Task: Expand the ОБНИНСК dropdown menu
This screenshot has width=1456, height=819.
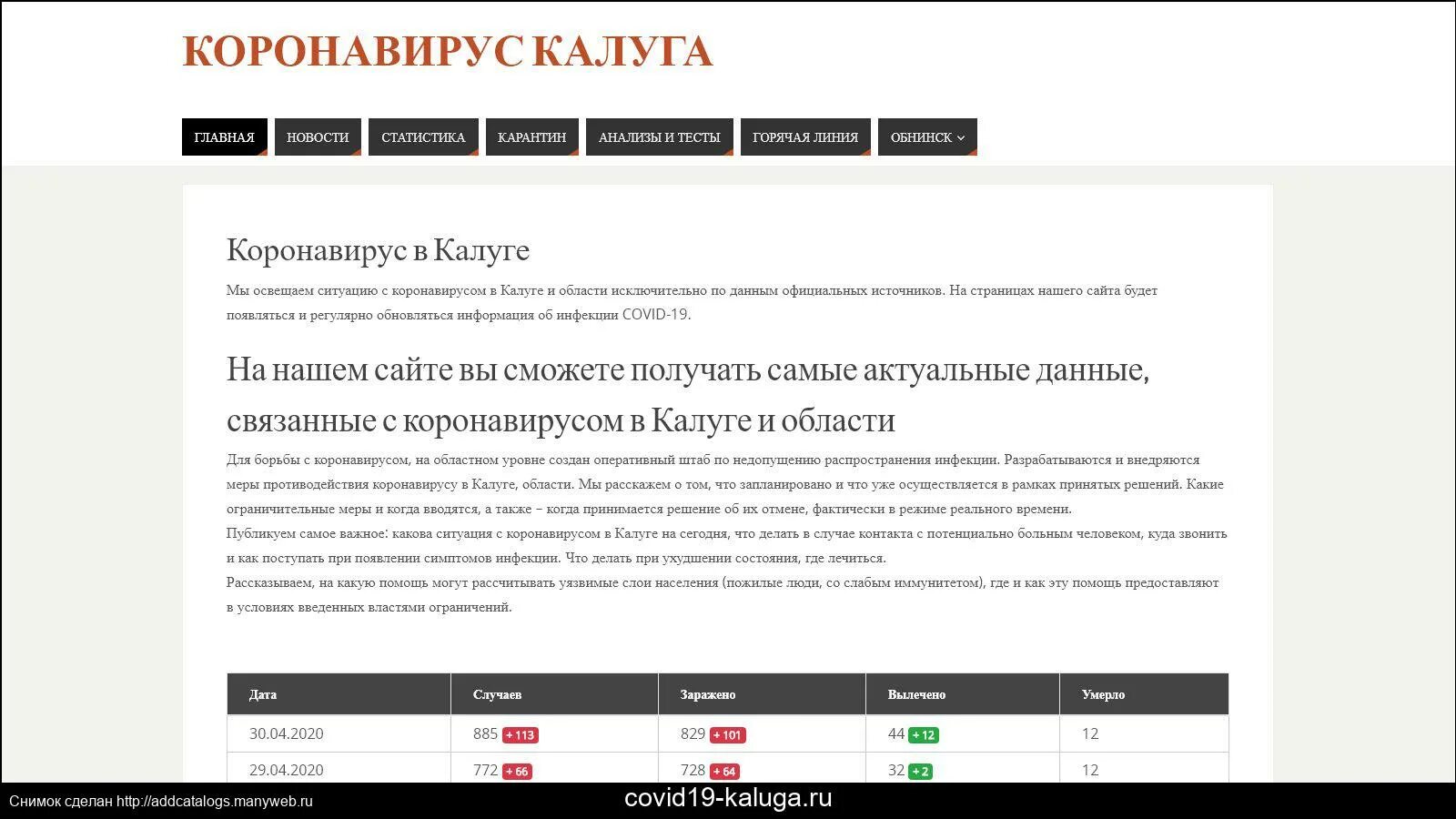Action: click(927, 137)
